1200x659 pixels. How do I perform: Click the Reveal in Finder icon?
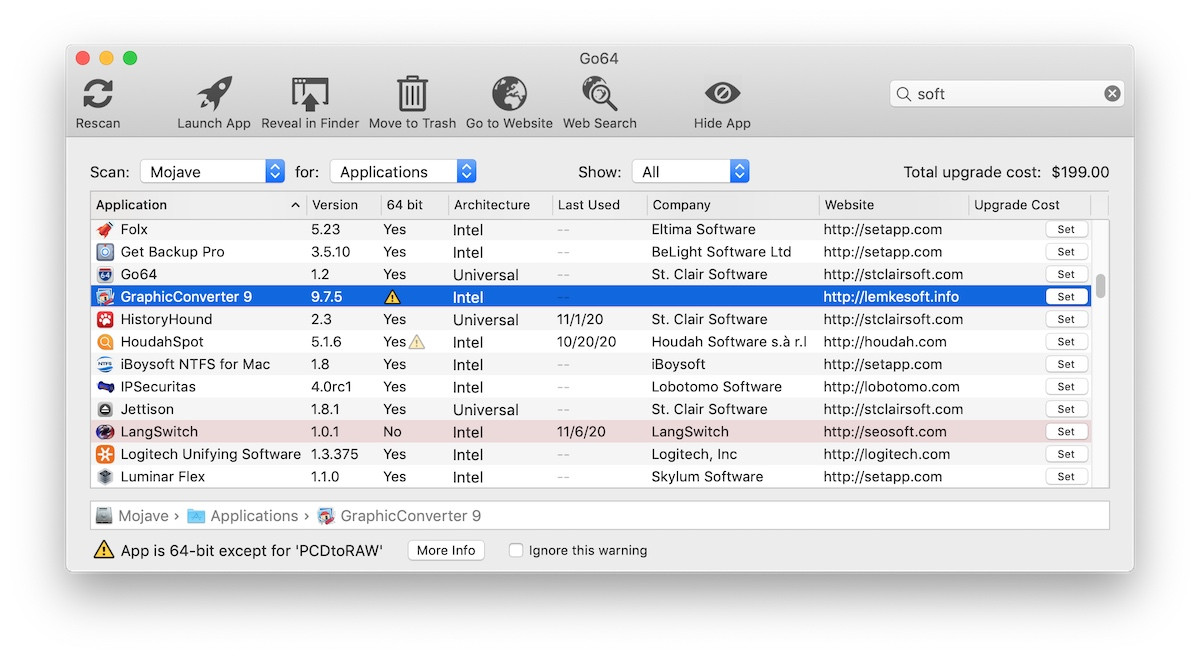point(310,94)
